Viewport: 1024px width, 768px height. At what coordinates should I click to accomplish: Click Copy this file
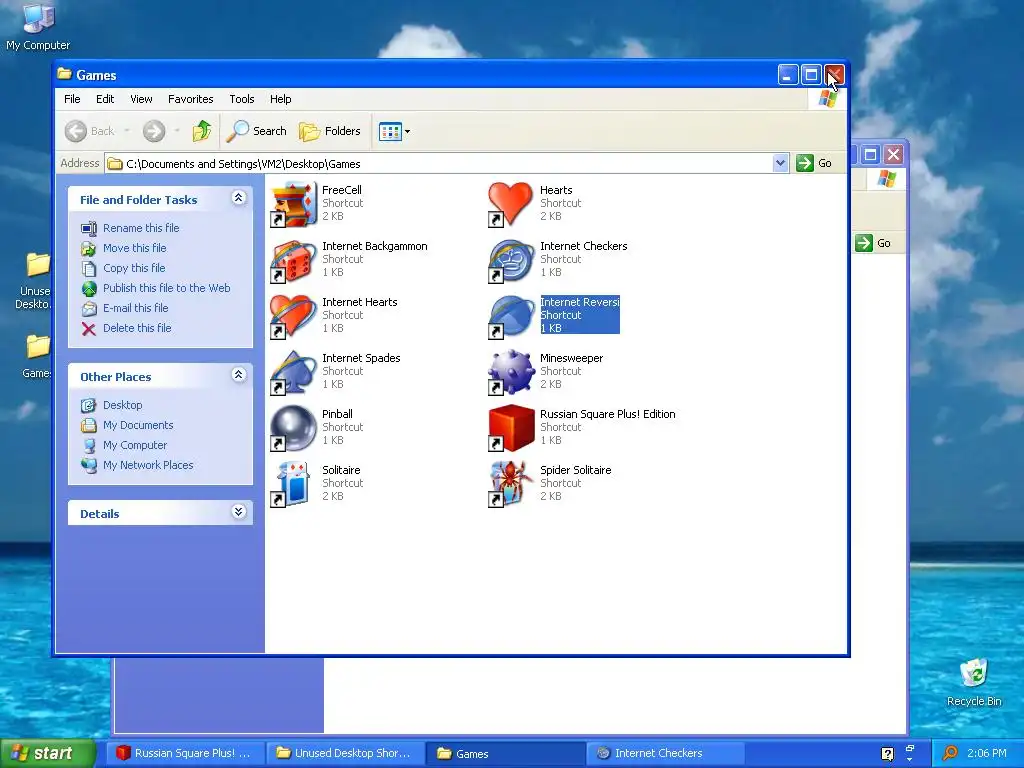point(134,268)
